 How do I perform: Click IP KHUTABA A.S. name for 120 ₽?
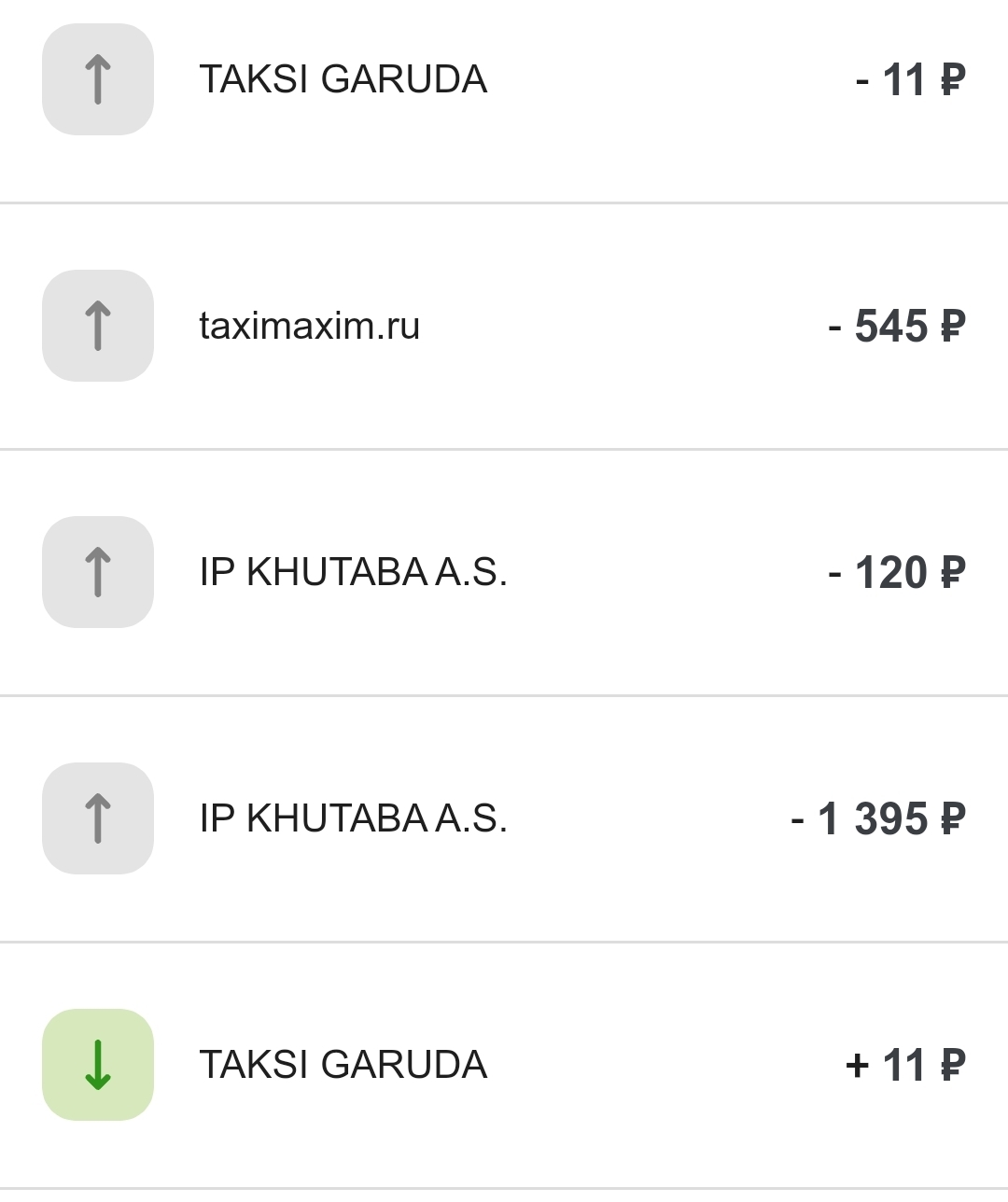pos(353,572)
